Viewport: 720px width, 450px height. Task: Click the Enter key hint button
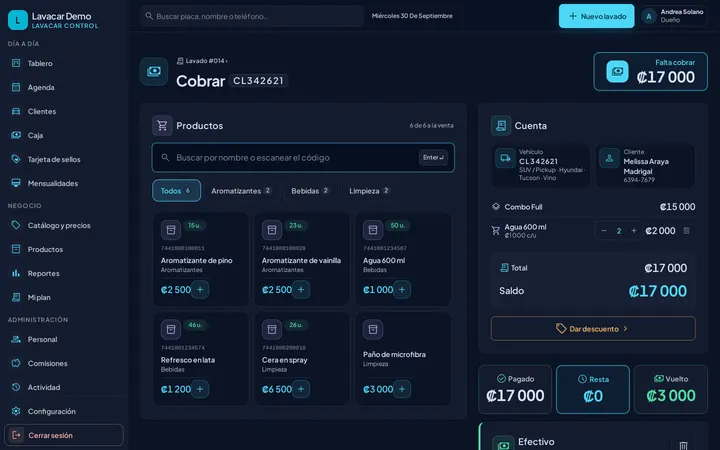[x=433, y=158]
